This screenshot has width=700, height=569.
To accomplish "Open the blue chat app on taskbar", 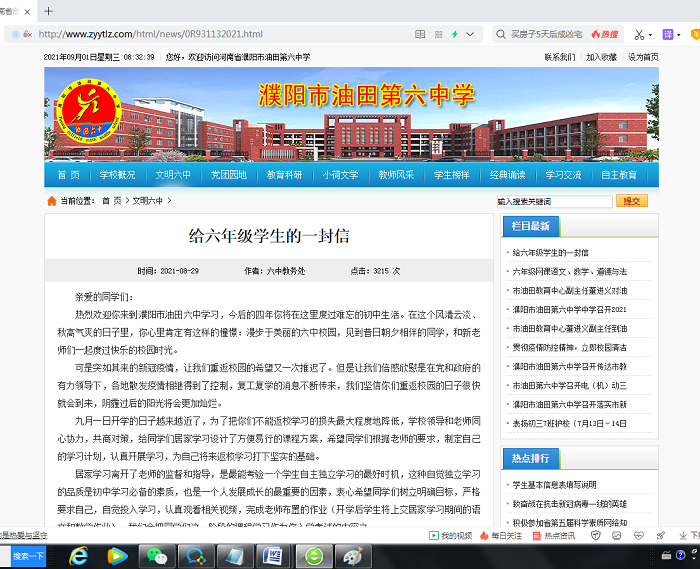I will tap(196, 556).
